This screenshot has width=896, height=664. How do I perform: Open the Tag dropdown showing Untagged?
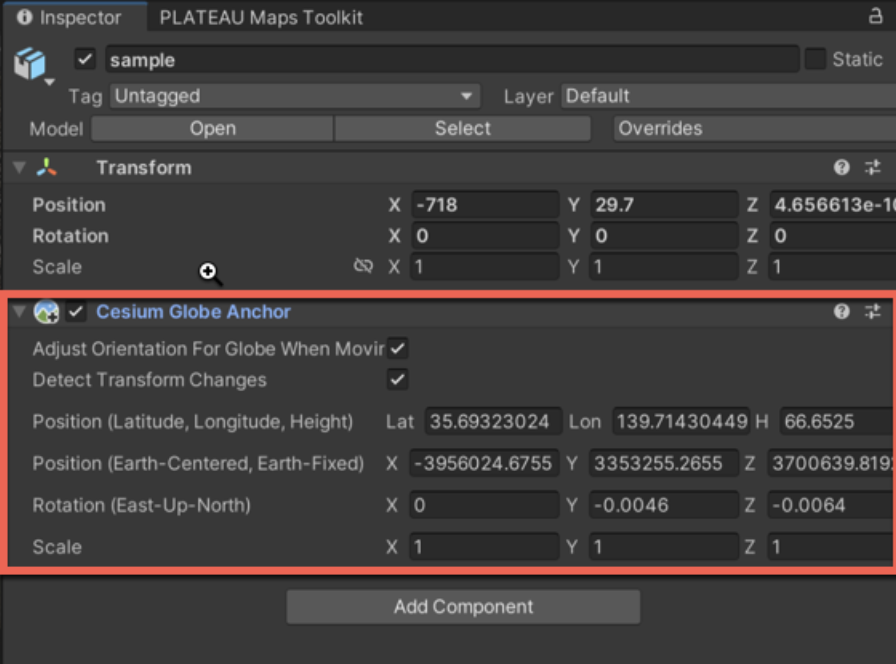tap(295, 96)
